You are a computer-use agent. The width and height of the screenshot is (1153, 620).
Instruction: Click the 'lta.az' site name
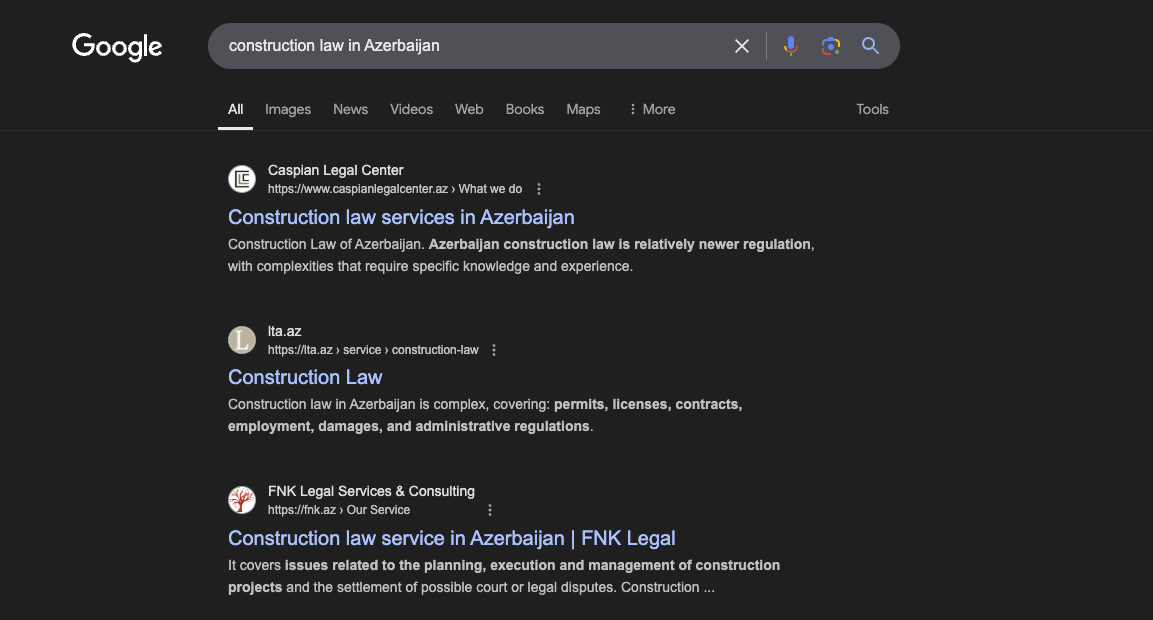pos(285,331)
